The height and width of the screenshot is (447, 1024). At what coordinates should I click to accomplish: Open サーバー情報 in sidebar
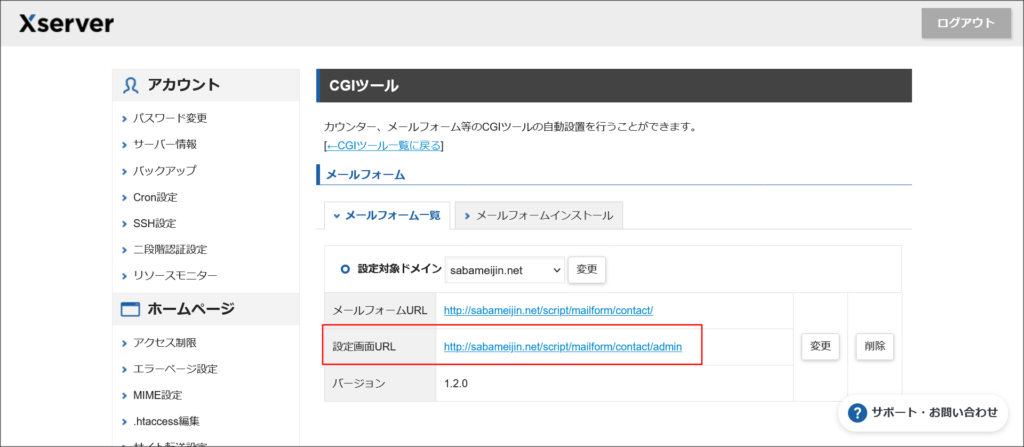[x=165, y=144]
